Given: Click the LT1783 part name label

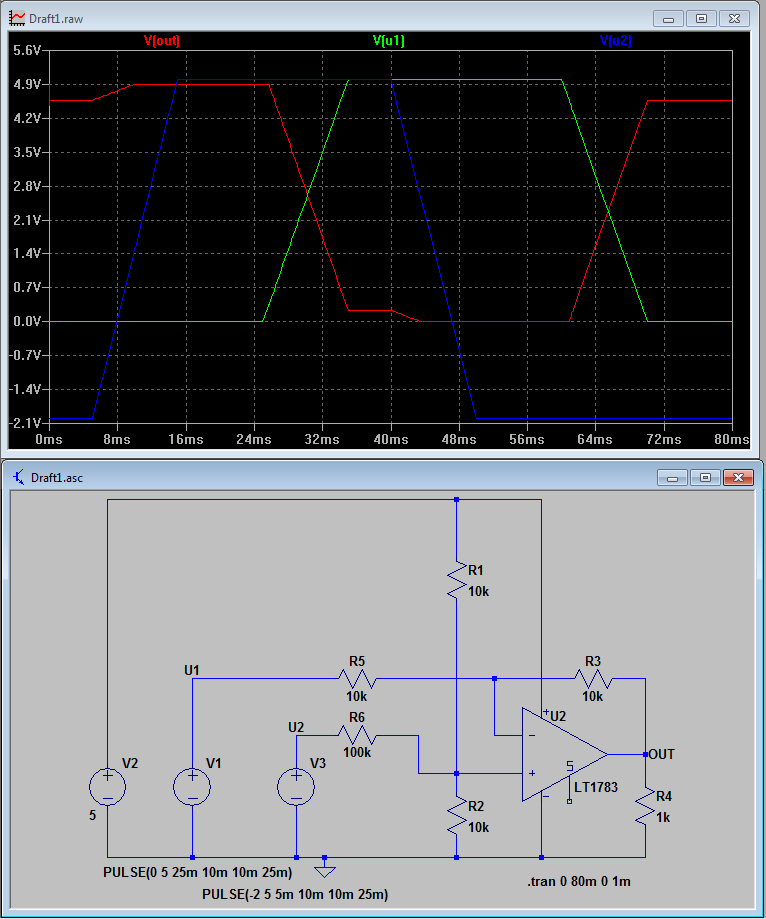Looking at the screenshot, I should tap(596, 787).
